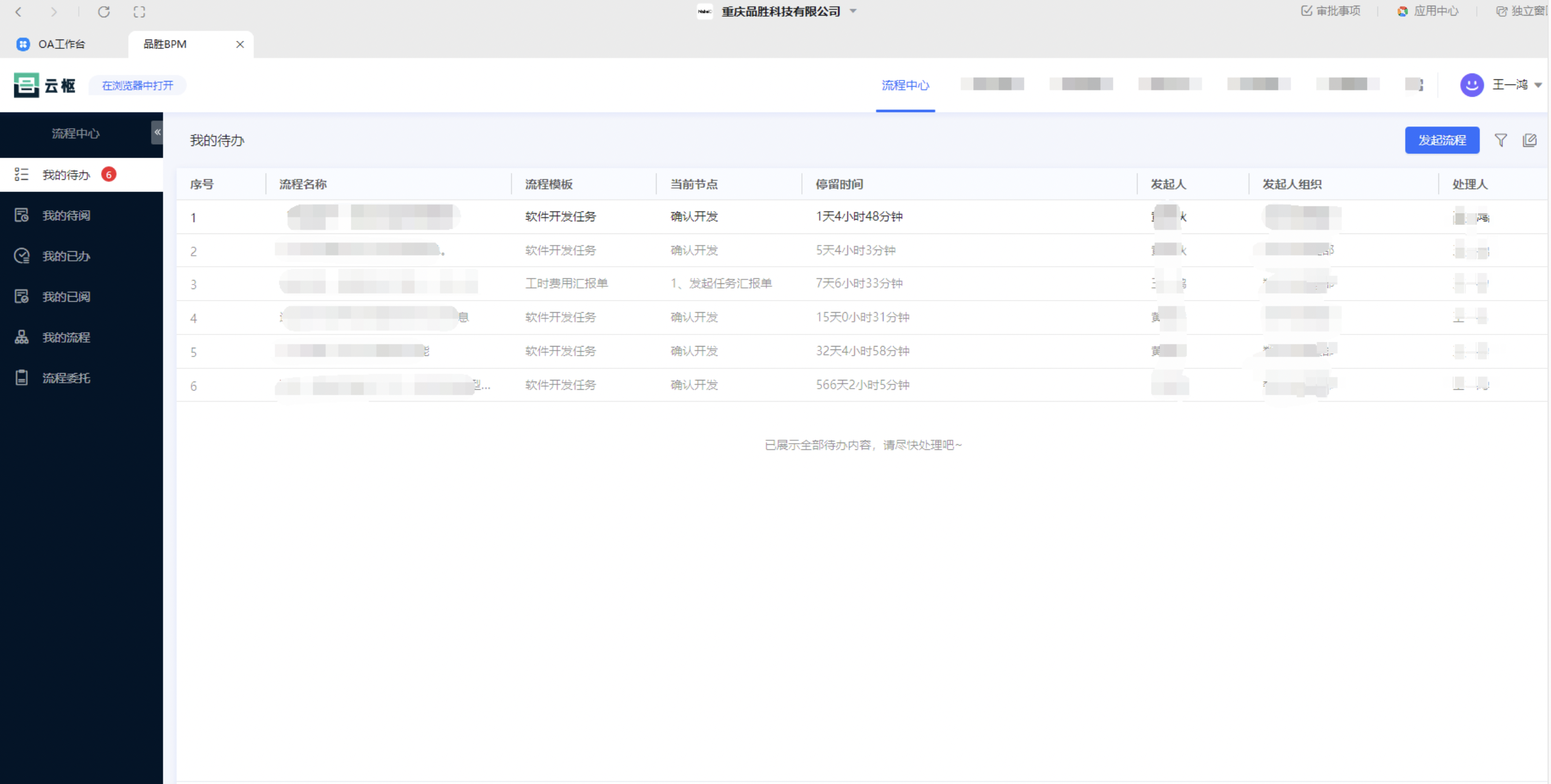Image resolution: width=1551 pixels, height=784 pixels.
Task: Click the filter funnel icon
Action: coord(1500,140)
